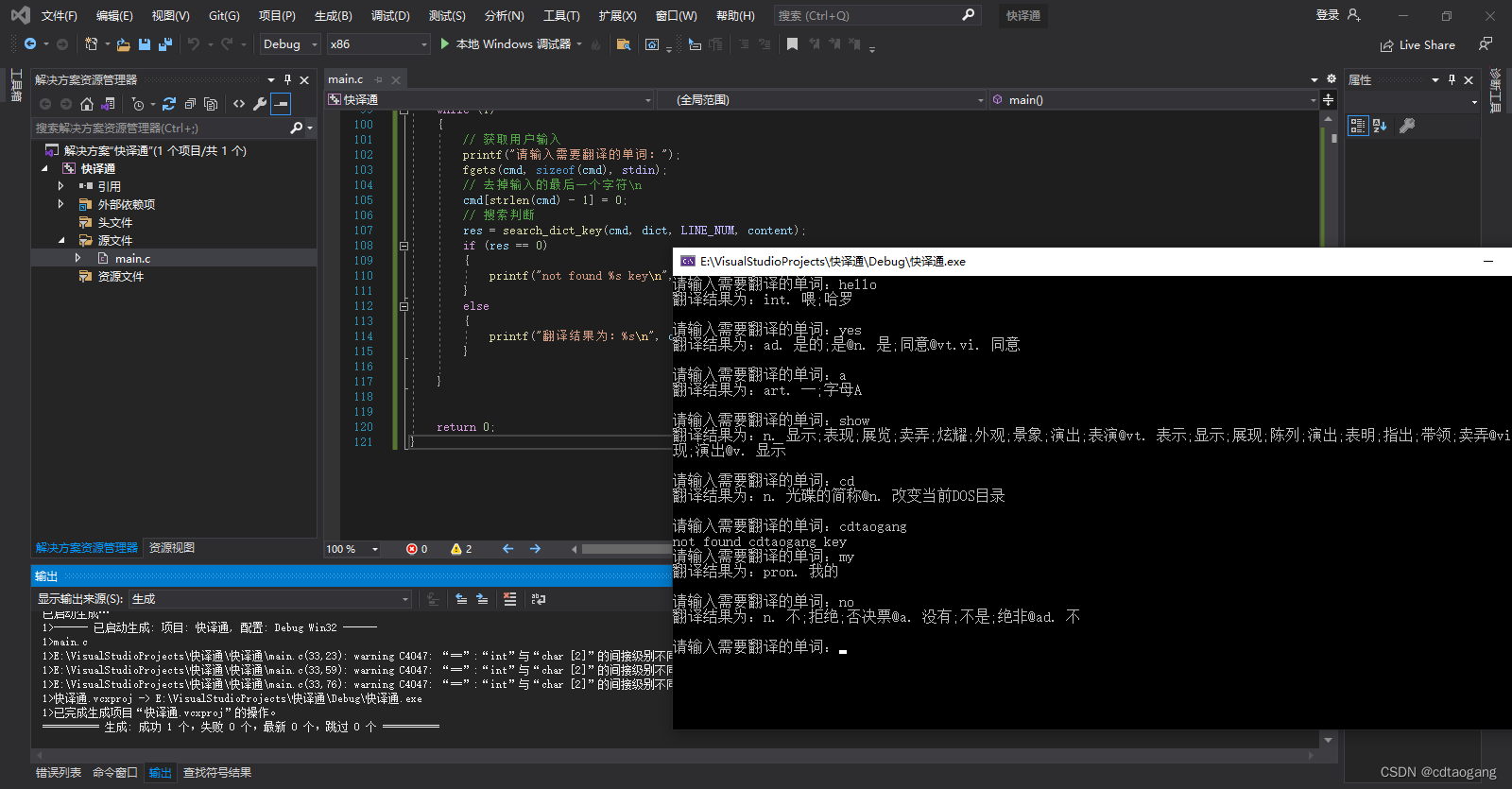Viewport: 1512px width, 789px height.
Task: Switch to the 命令窗口 tab
Action: 115,773
